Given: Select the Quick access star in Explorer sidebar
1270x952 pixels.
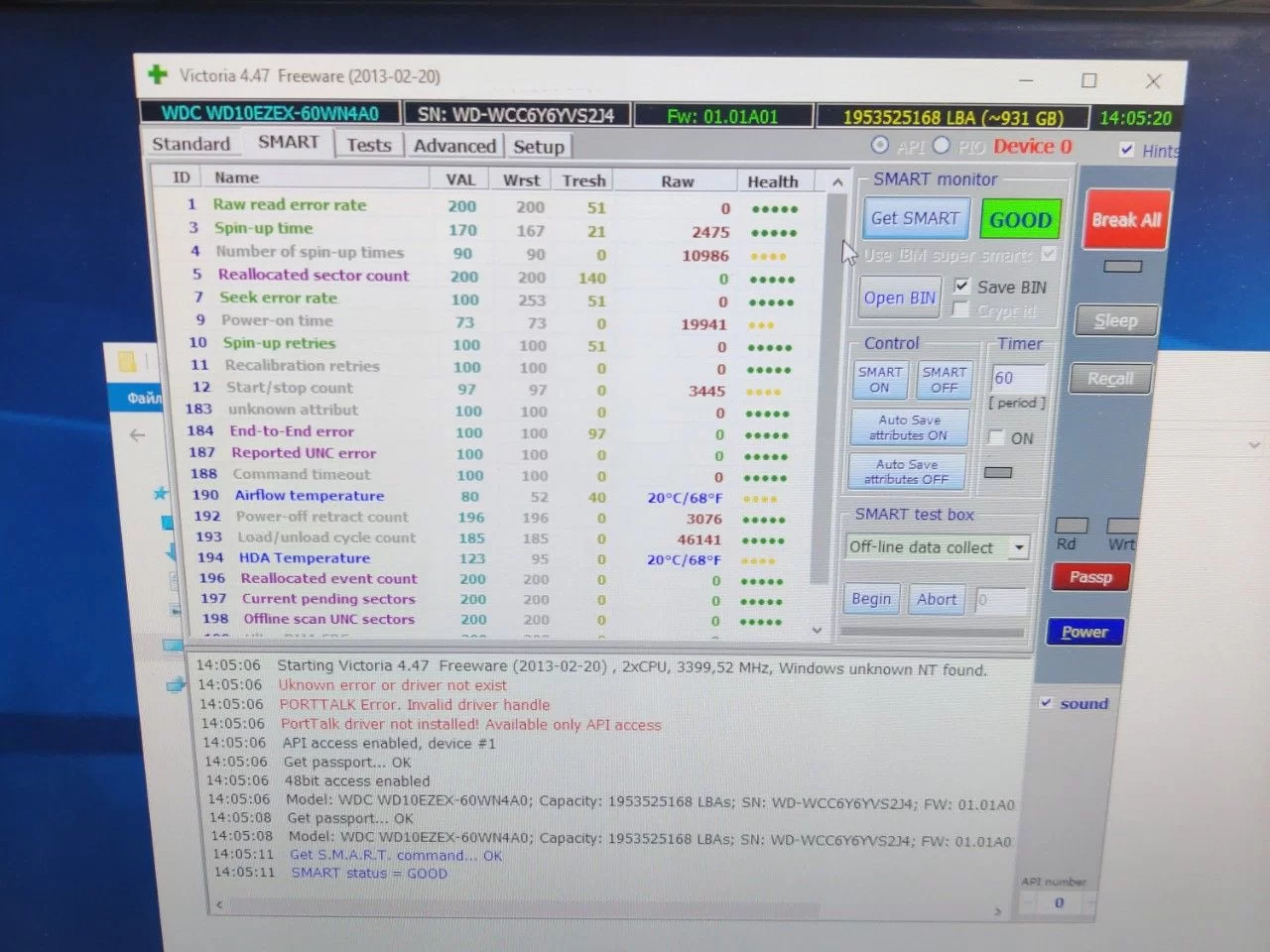Looking at the screenshot, I should (x=161, y=493).
